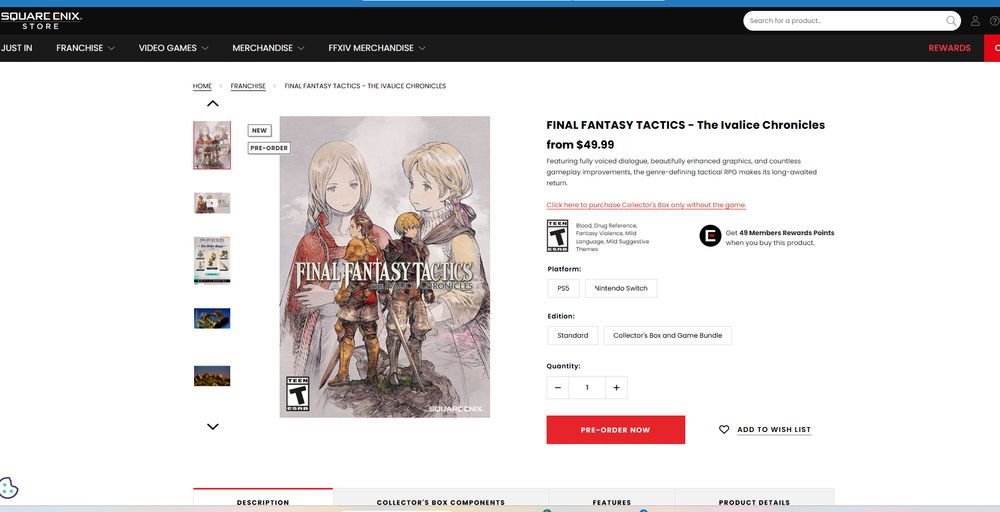Open cookie preferences icon

coord(9,488)
